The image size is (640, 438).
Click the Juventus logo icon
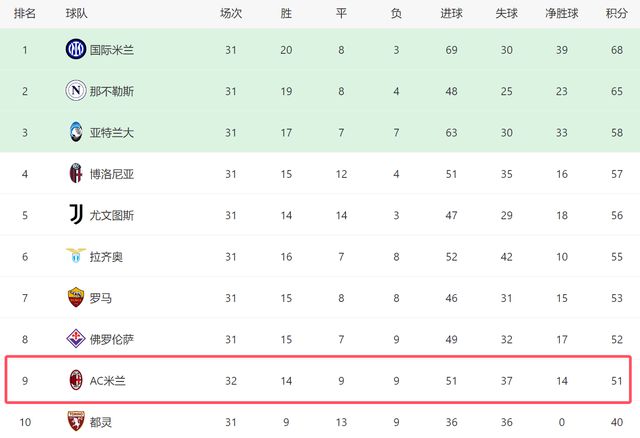coord(76,215)
